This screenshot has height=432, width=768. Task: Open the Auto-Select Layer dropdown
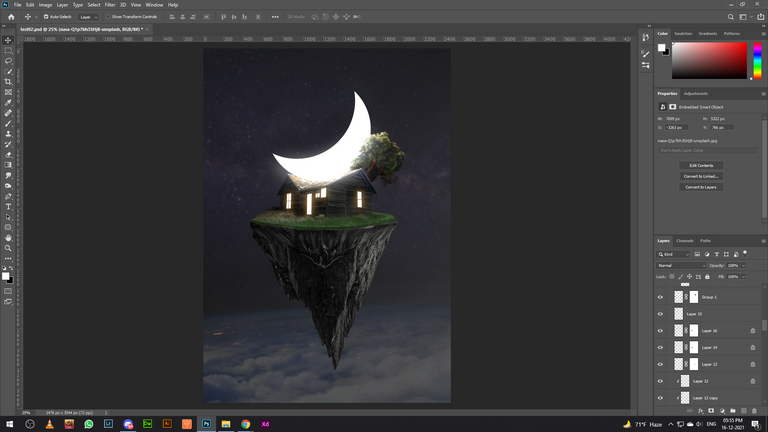click(x=89, y=17)
